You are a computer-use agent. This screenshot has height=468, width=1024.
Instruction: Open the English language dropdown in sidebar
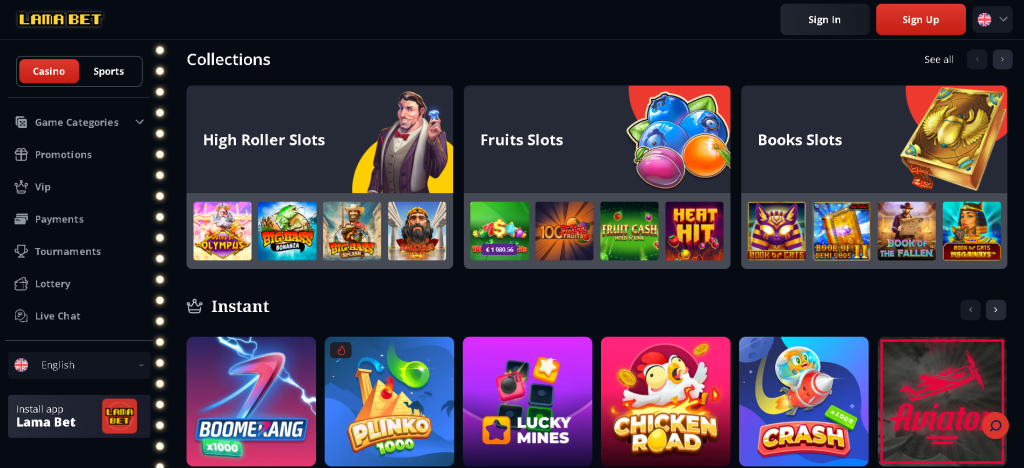click(79, 365)
